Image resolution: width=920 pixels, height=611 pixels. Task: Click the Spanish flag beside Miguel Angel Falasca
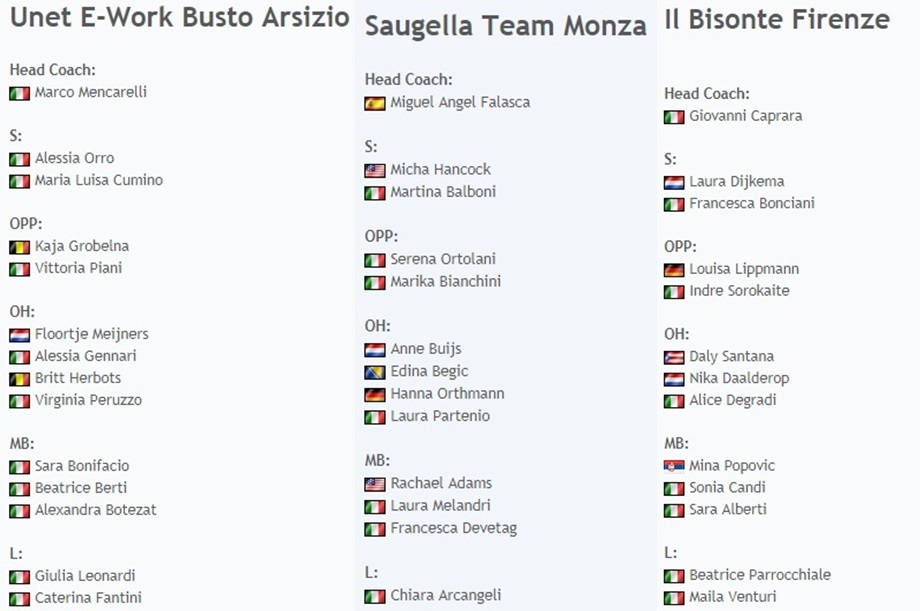click(375, 103)
